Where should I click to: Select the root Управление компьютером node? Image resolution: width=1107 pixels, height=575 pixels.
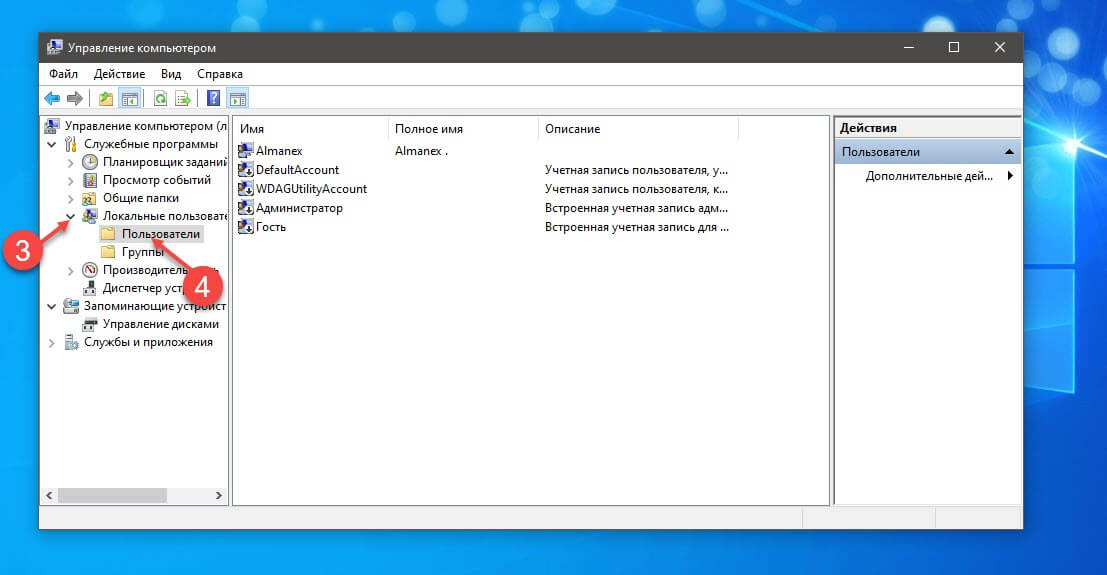pyautogui.click(x=145, y=126)
